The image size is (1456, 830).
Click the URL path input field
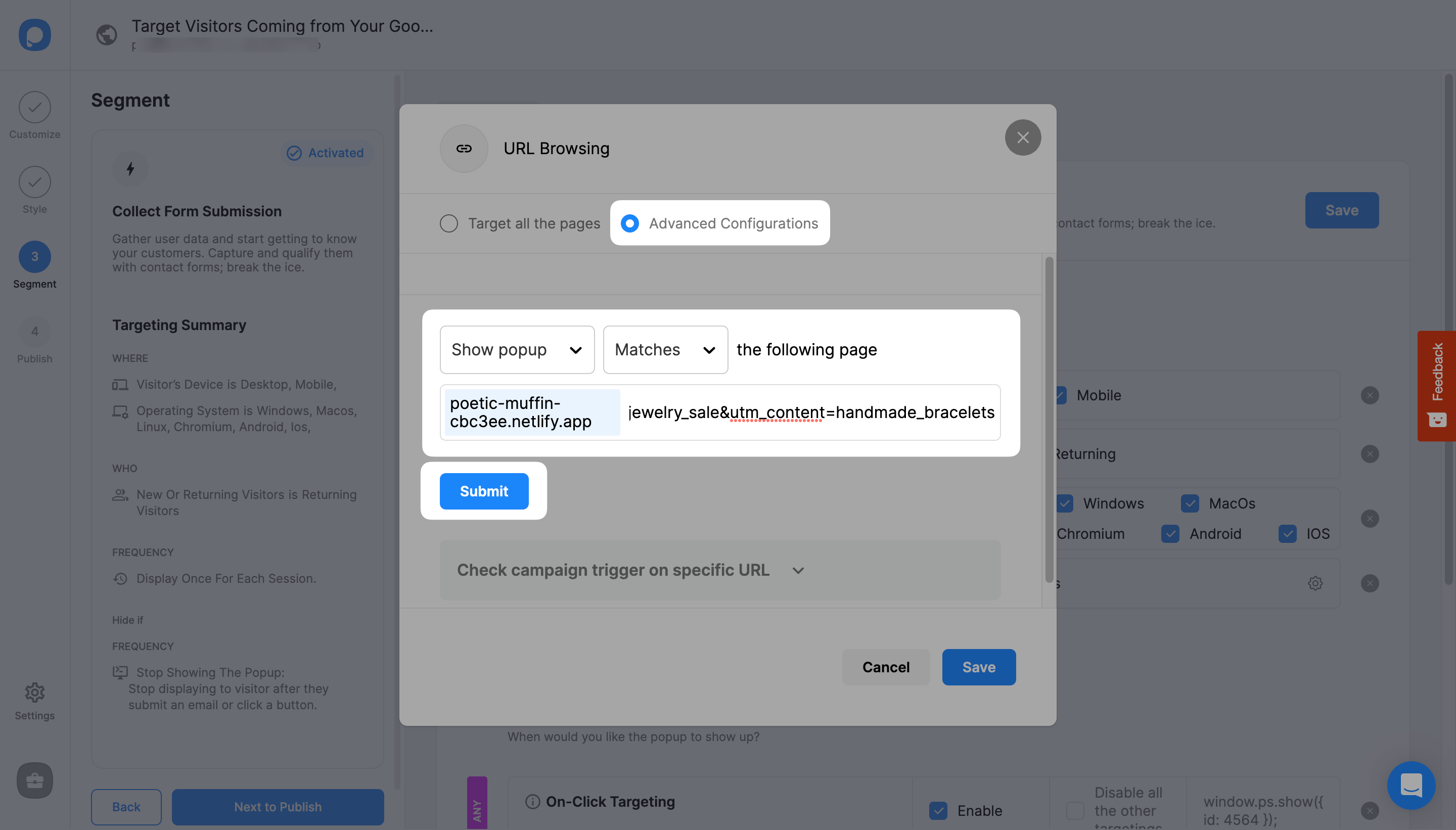point(811,411)
